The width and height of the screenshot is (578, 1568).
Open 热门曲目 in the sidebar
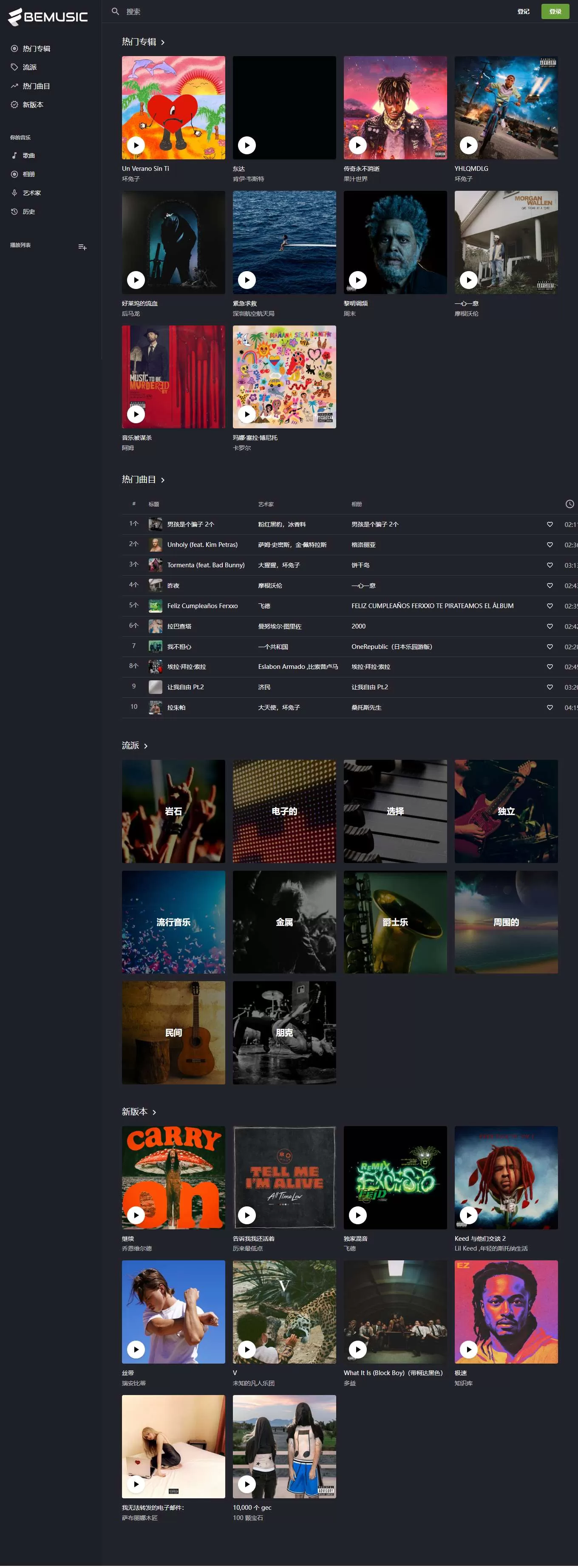click(36, 86)
